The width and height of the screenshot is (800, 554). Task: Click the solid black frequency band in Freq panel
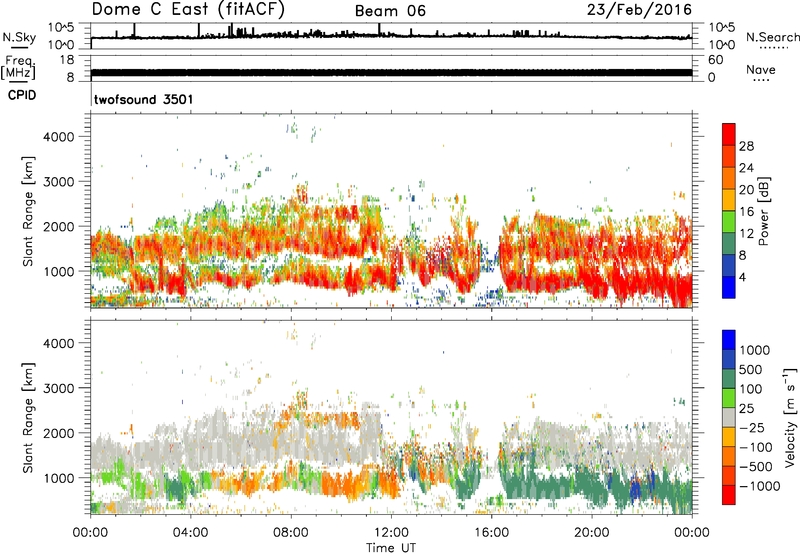(392, 72)
